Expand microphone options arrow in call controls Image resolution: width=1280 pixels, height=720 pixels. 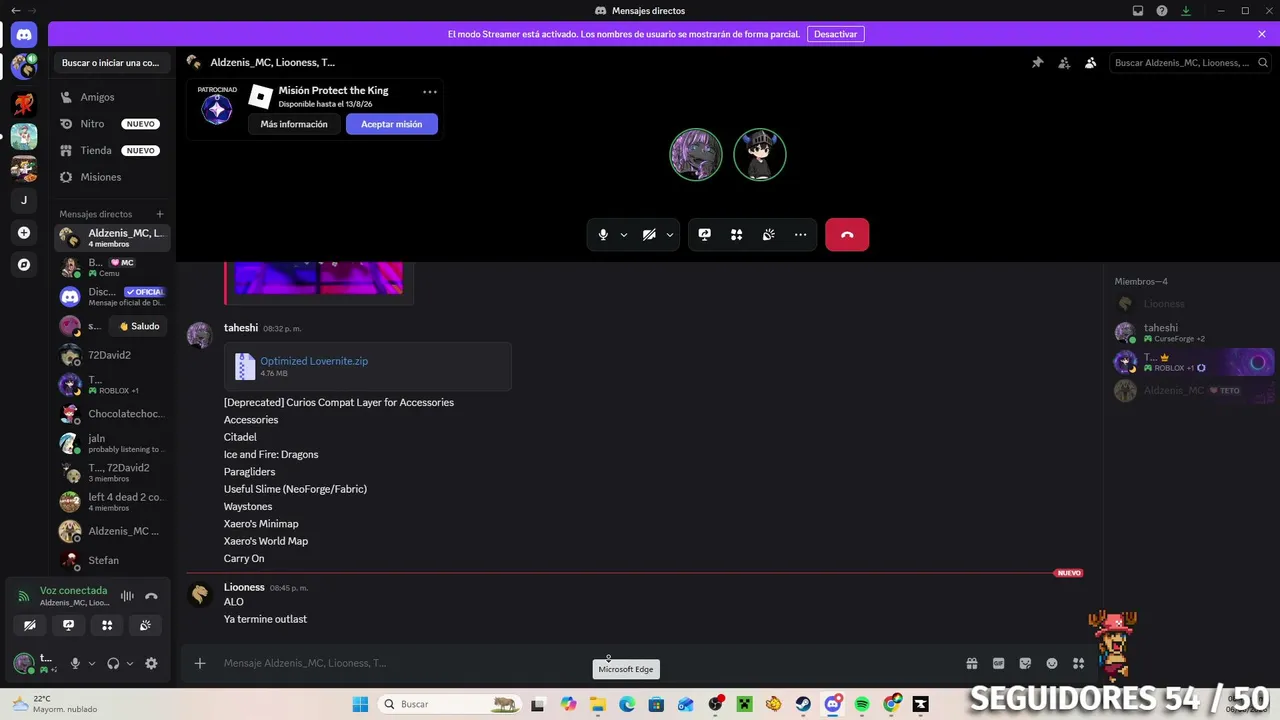(624, 235)
